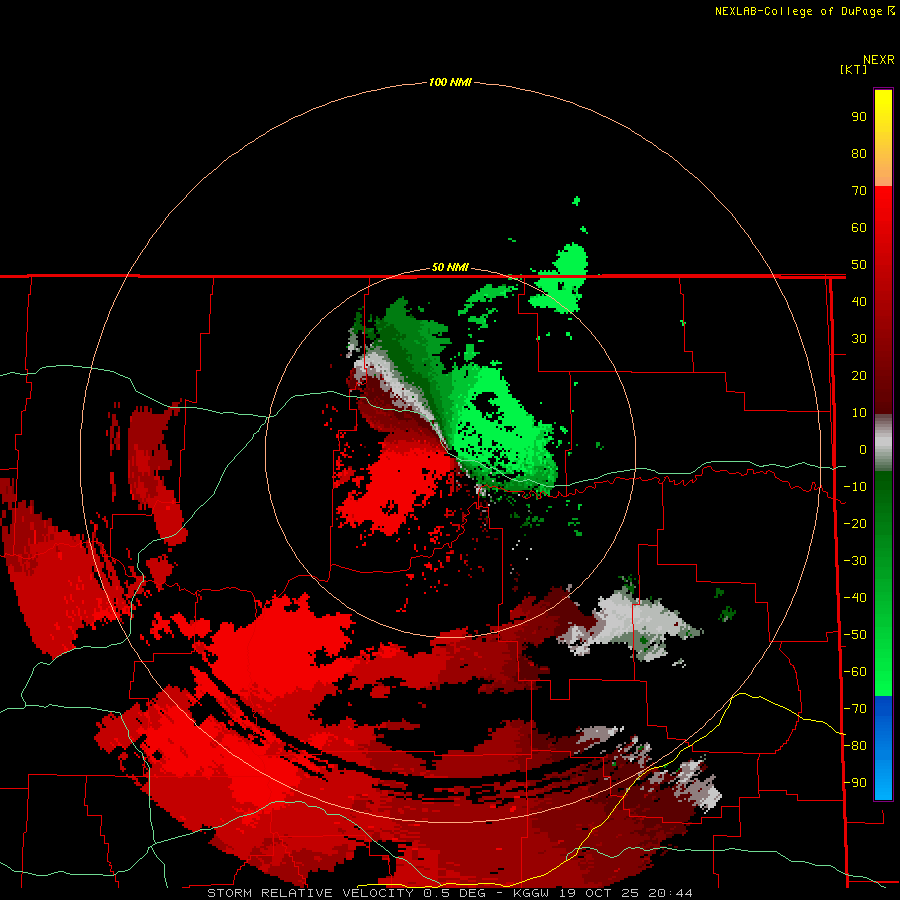Click the positive 60 scale value

pos(859,228)
